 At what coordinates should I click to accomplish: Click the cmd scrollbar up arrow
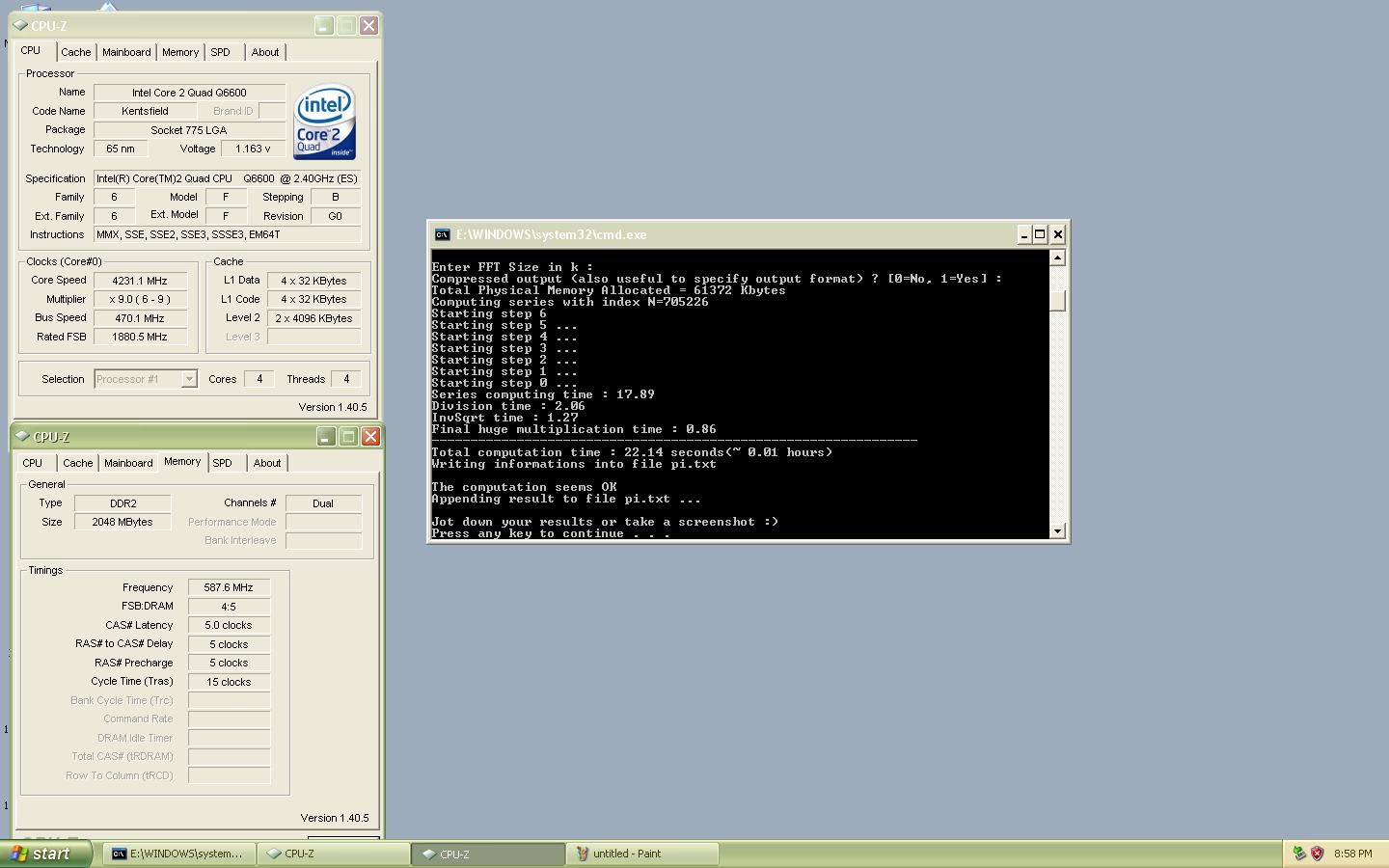click(1057, 258)
